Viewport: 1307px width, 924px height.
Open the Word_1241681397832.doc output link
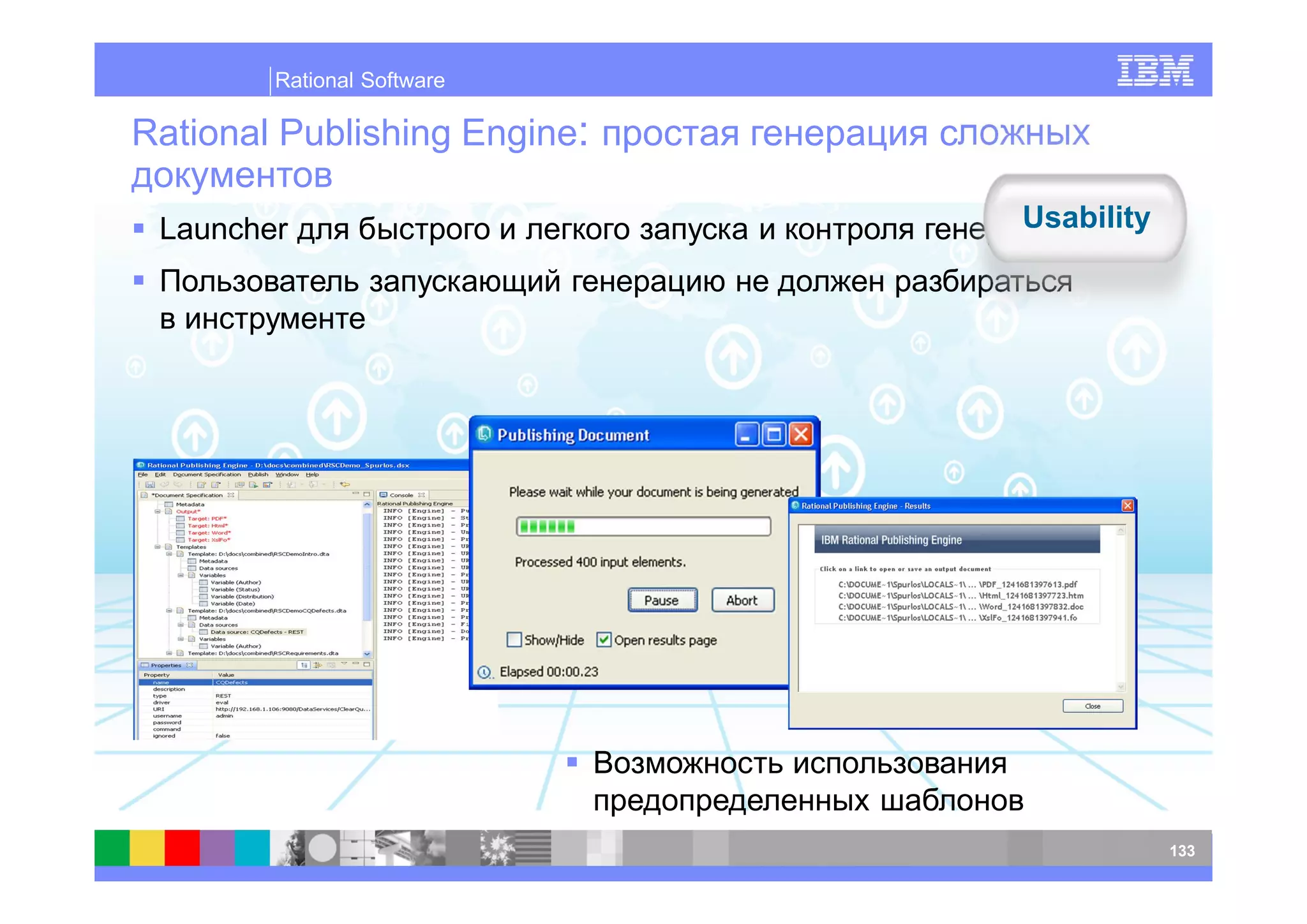(x=960, y=607)
